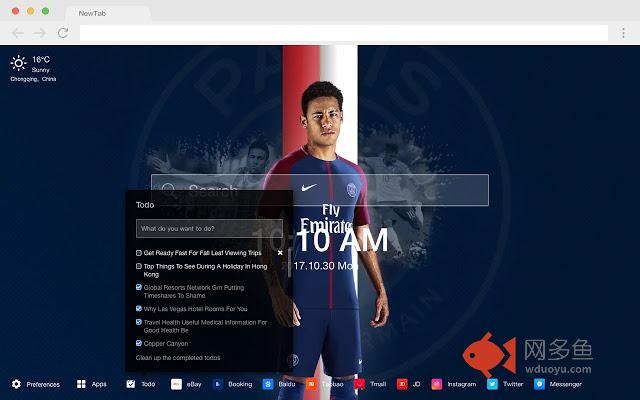Uncheck 'Travel Health Useful Medical' todo
640x400 pixels.
coord(139,322)
